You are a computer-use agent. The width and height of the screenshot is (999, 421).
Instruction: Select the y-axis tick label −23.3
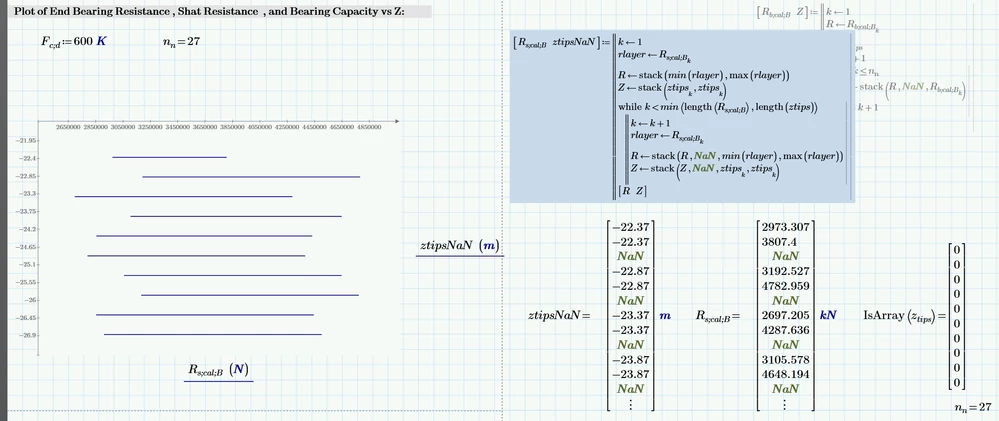29,194
